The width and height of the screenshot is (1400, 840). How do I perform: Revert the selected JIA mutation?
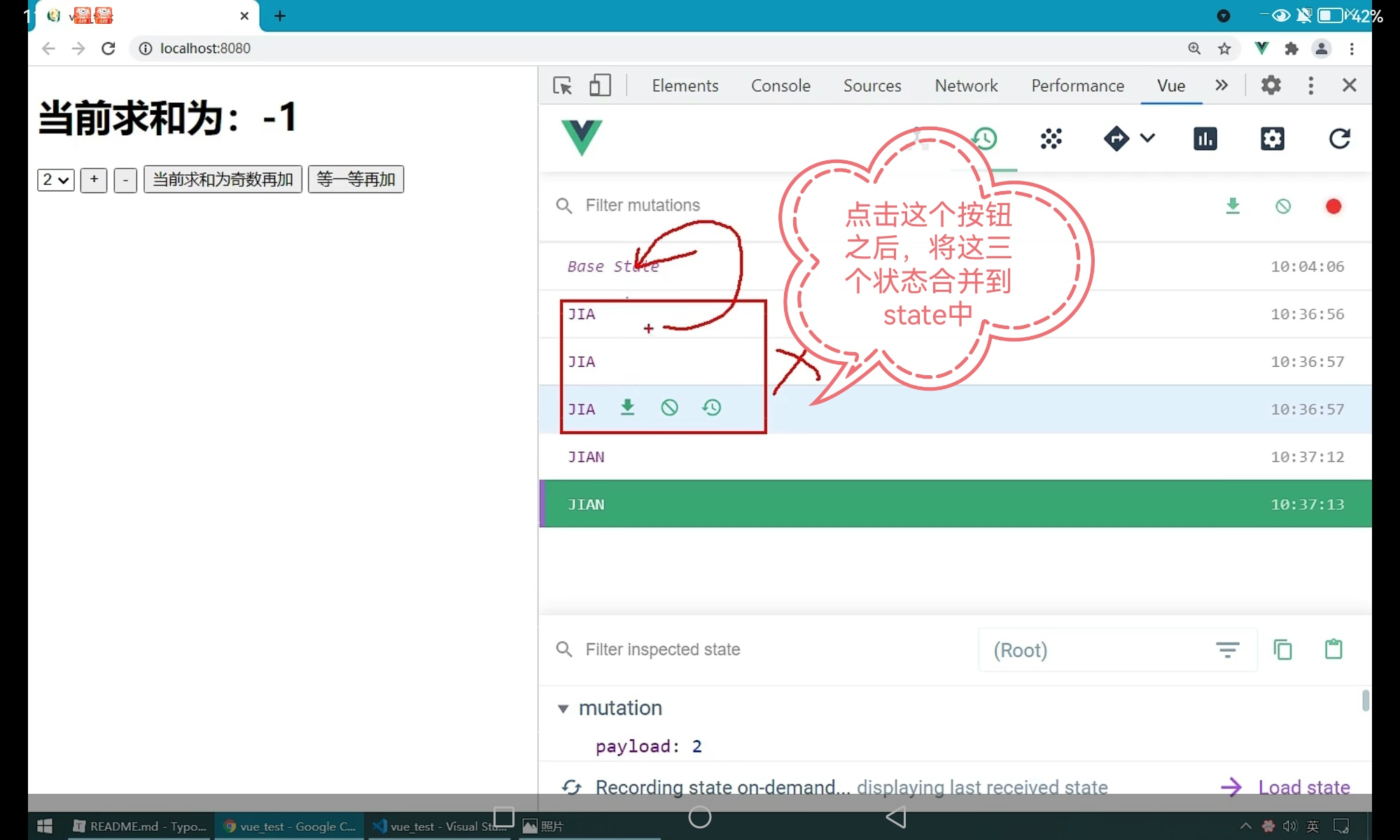[x=669, y=407]
